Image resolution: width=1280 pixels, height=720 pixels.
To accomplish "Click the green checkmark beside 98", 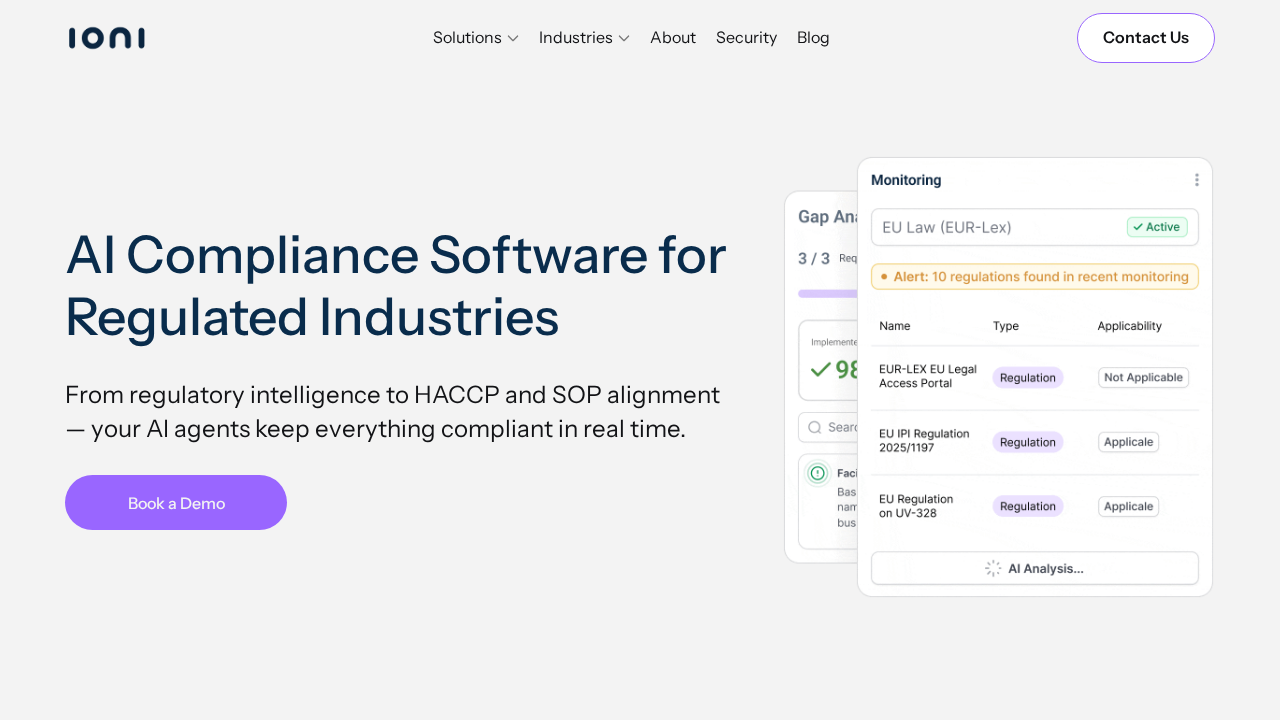I will 821,370.
